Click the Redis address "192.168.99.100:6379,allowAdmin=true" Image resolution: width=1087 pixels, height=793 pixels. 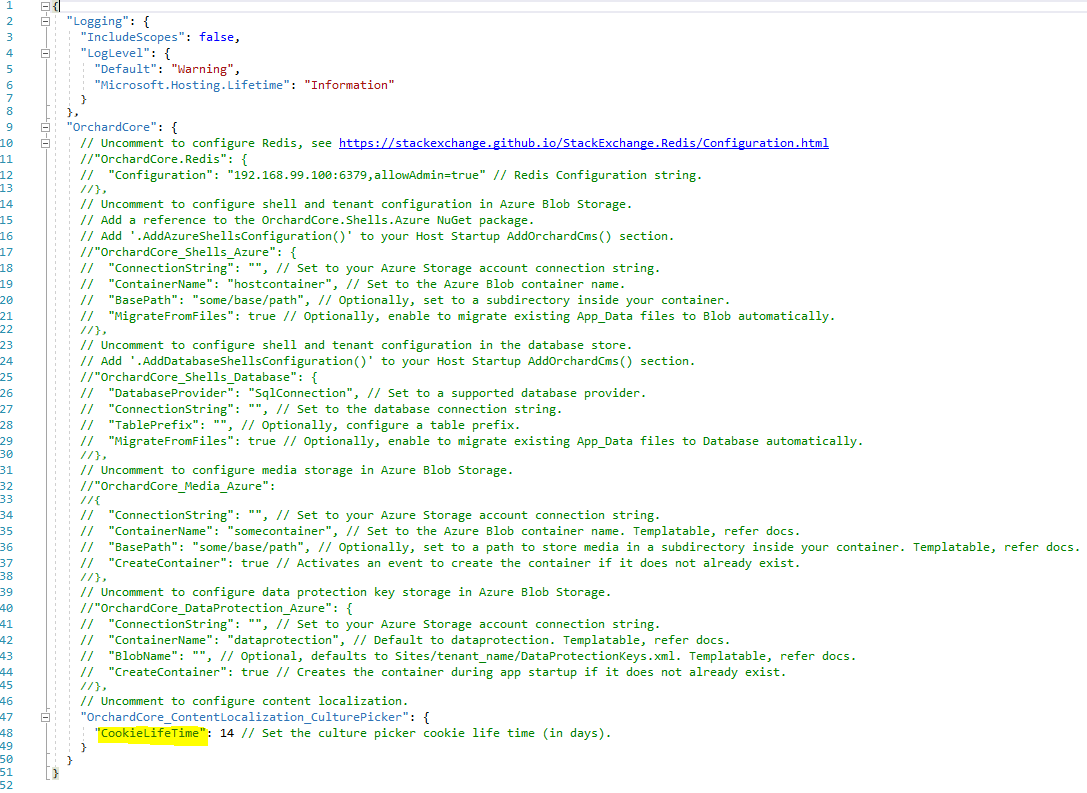(x=356, y=175)
